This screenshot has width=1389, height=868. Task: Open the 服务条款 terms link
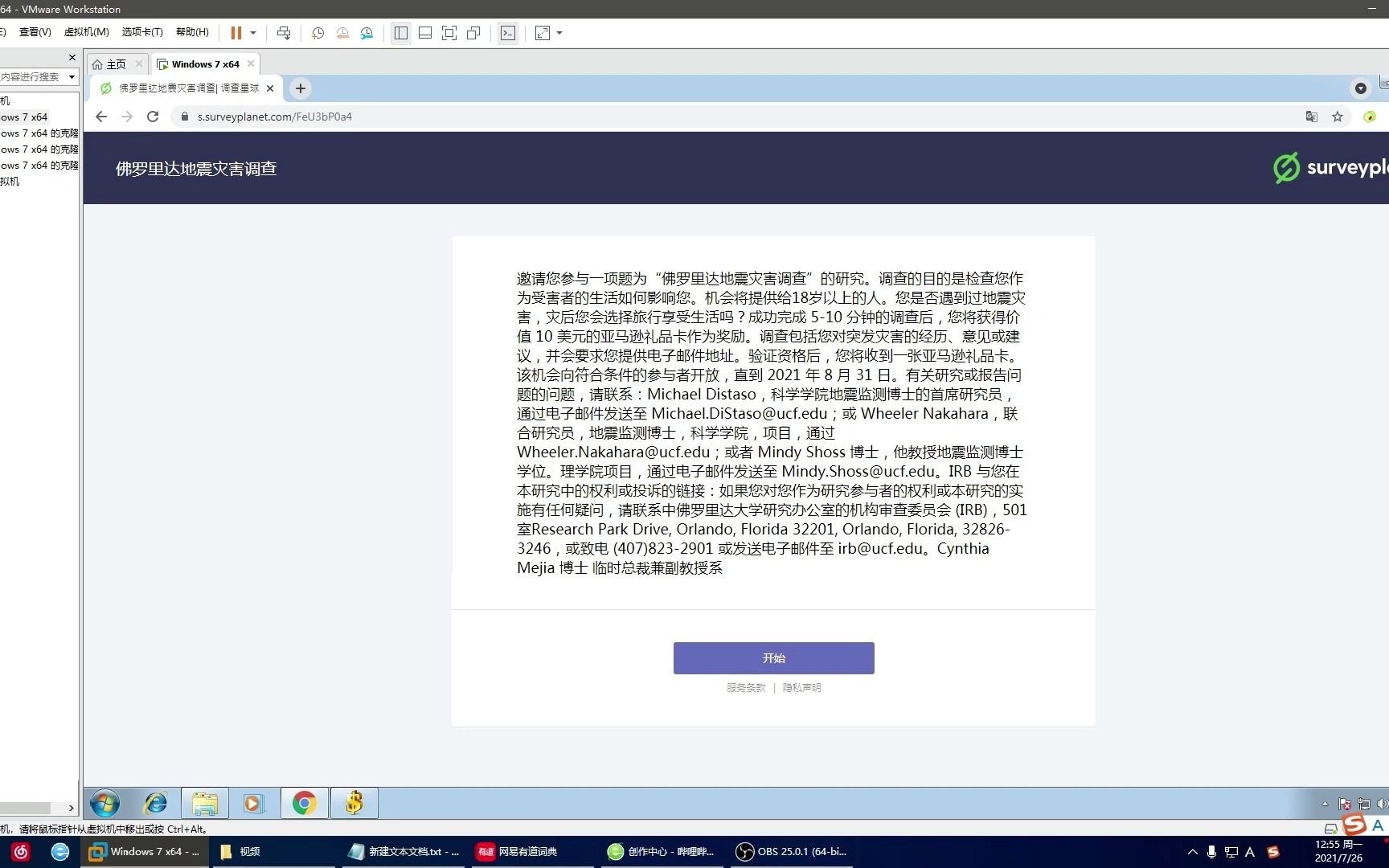coord(746,688)
